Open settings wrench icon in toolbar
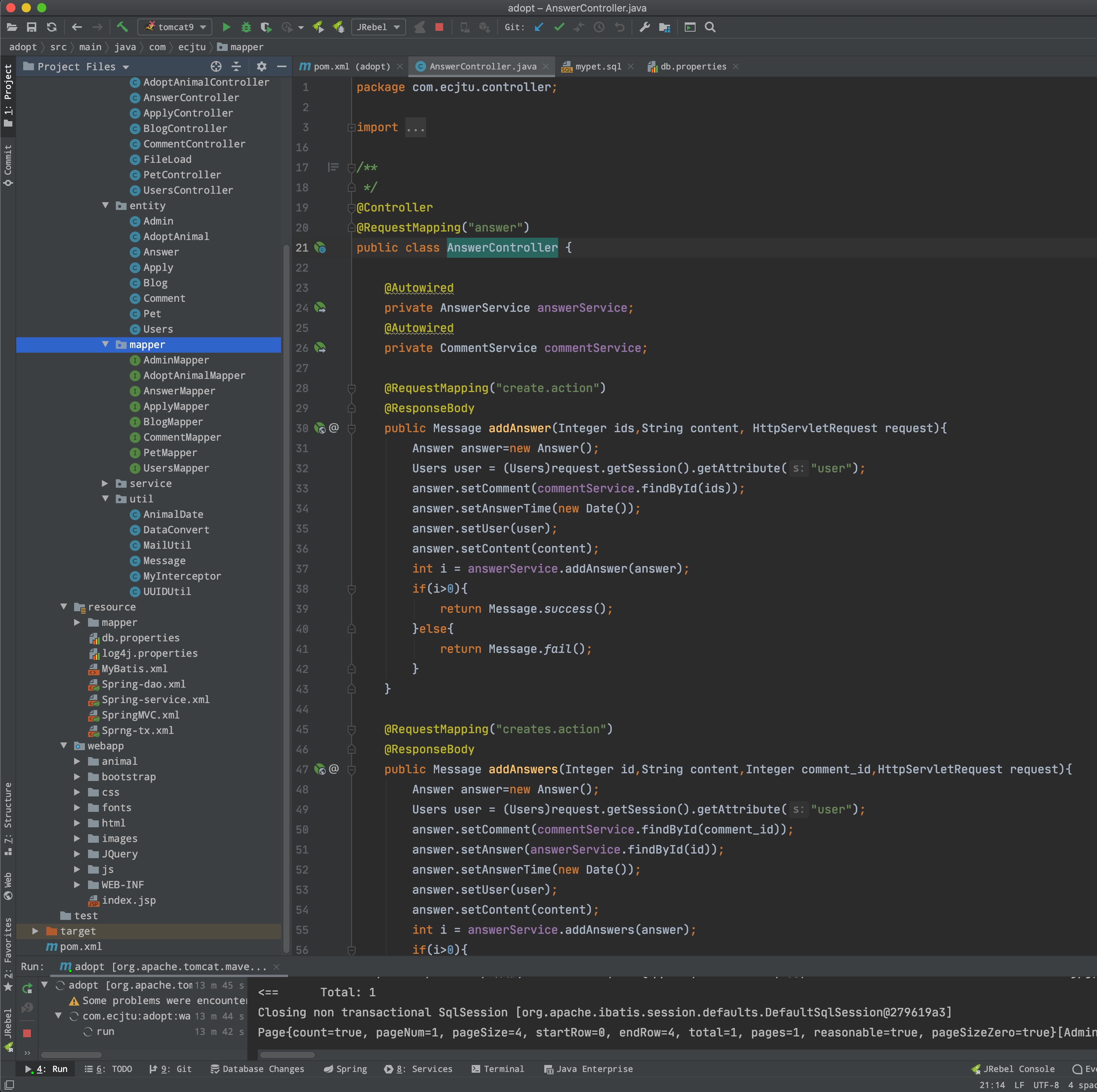 pyautogui.click(x=645, y=27)
